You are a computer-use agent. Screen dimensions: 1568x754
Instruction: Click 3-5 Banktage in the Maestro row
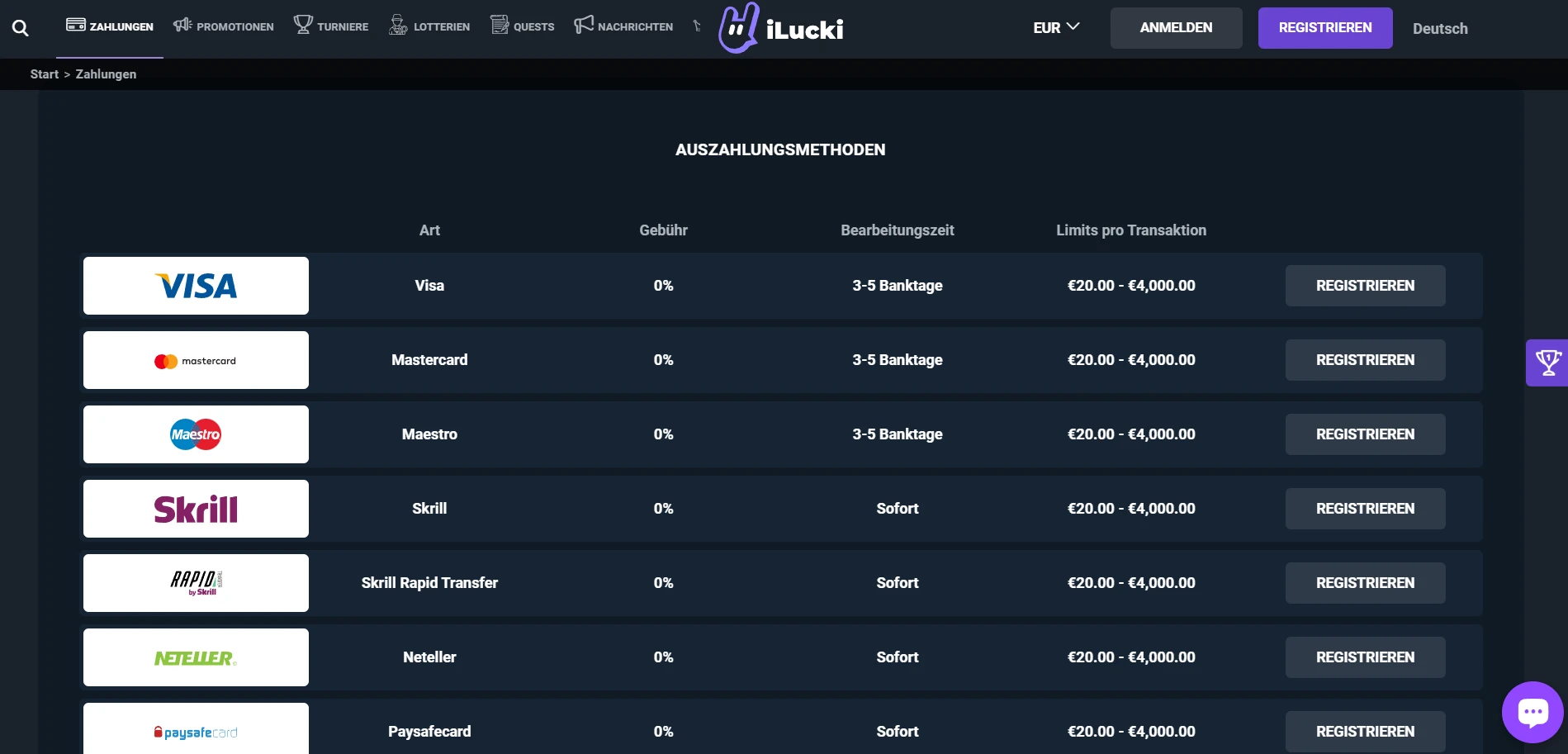coord(898,434)
